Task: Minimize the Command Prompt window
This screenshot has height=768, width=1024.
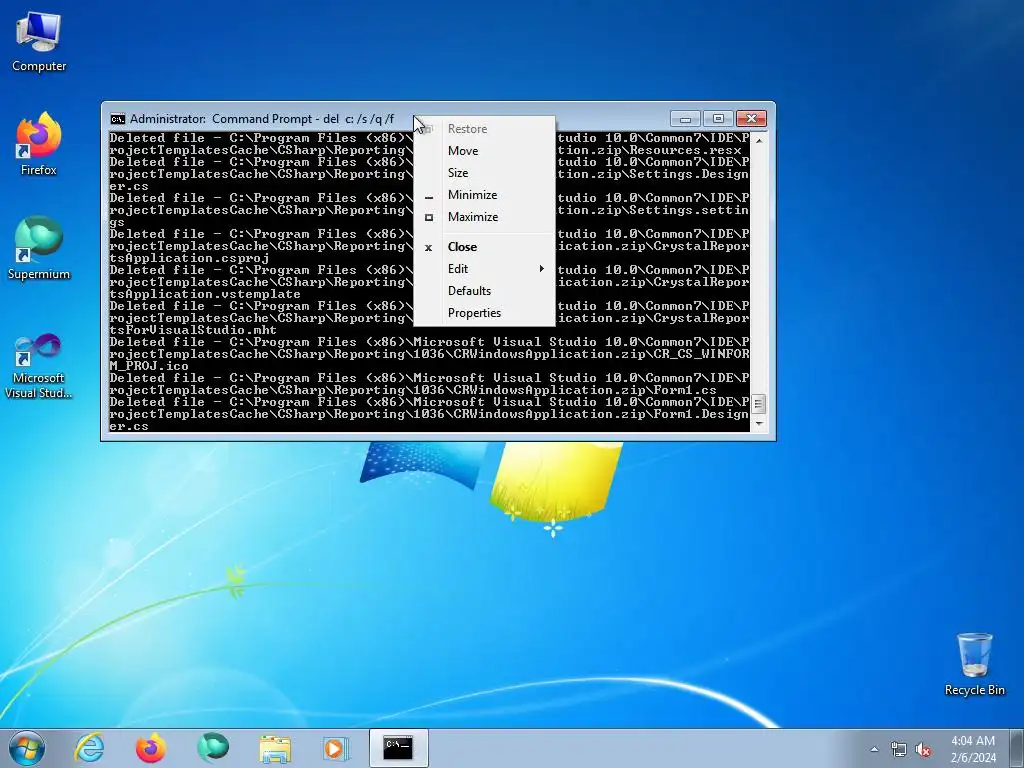Action: (x=685, y=119)
